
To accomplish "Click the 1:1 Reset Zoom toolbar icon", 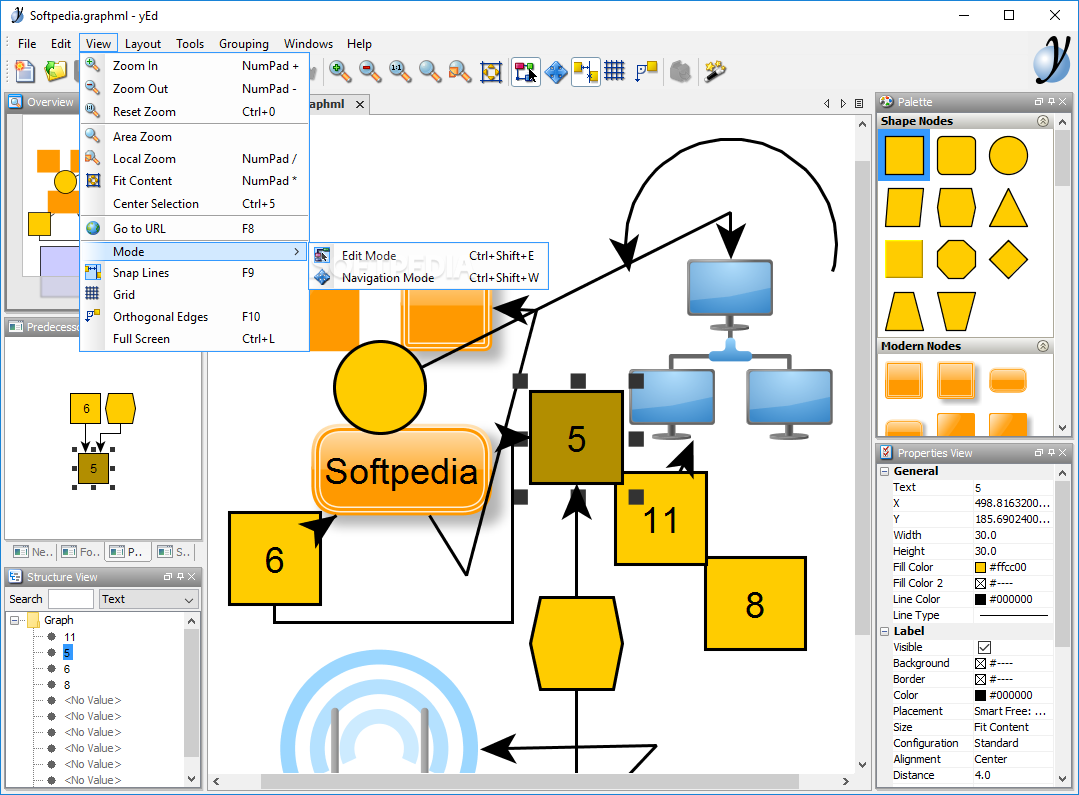I will [400, 71].
